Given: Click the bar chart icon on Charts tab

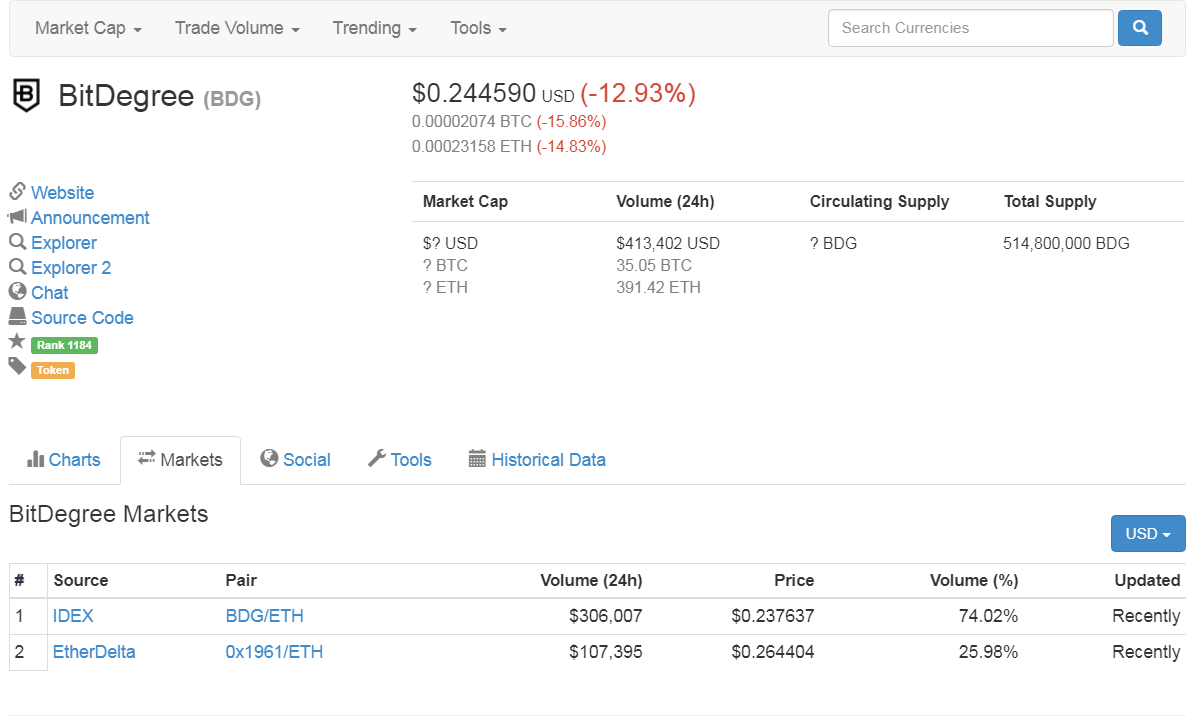Looking at the screenshot, I should click(35, 459).
